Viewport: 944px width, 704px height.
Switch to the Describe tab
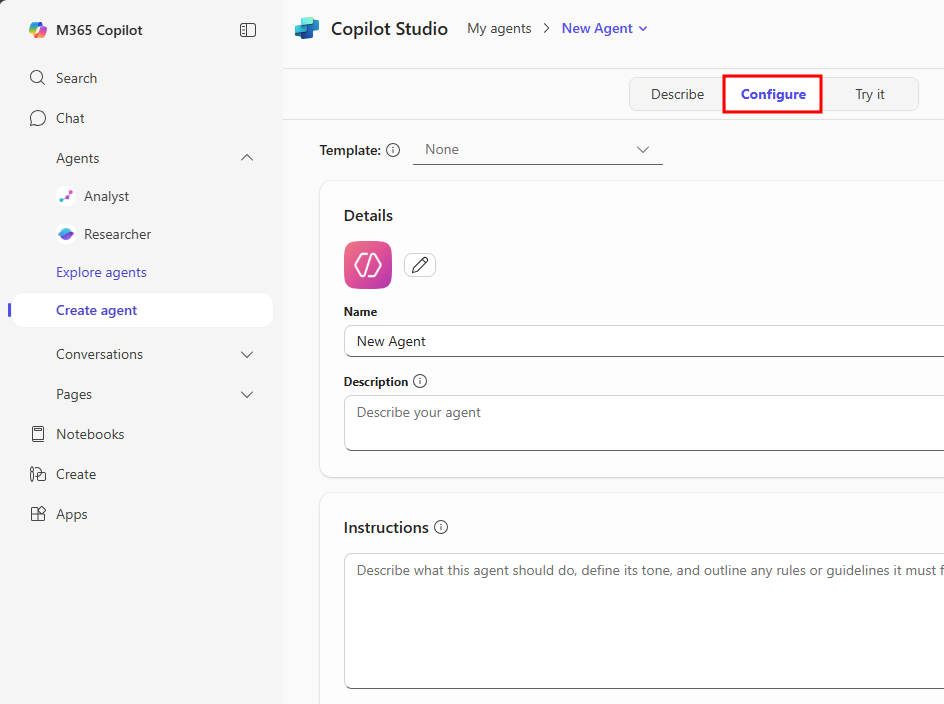coord(677,94)
